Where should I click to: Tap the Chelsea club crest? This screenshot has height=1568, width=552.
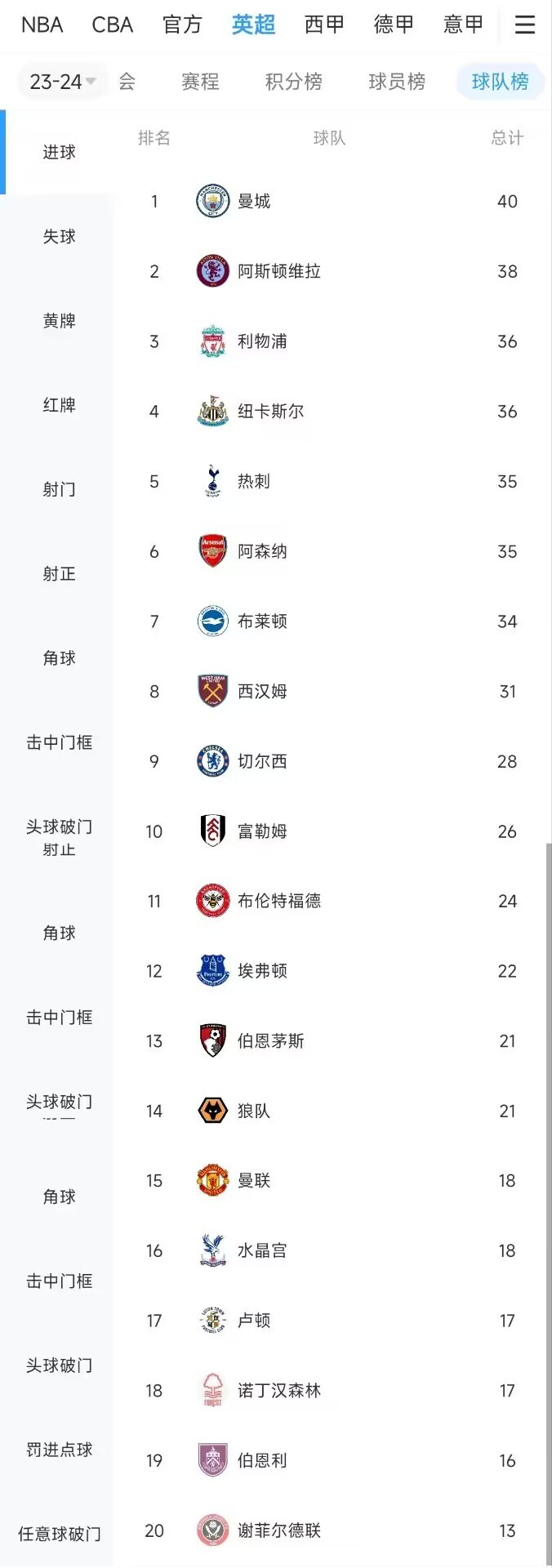coord(213,761)
